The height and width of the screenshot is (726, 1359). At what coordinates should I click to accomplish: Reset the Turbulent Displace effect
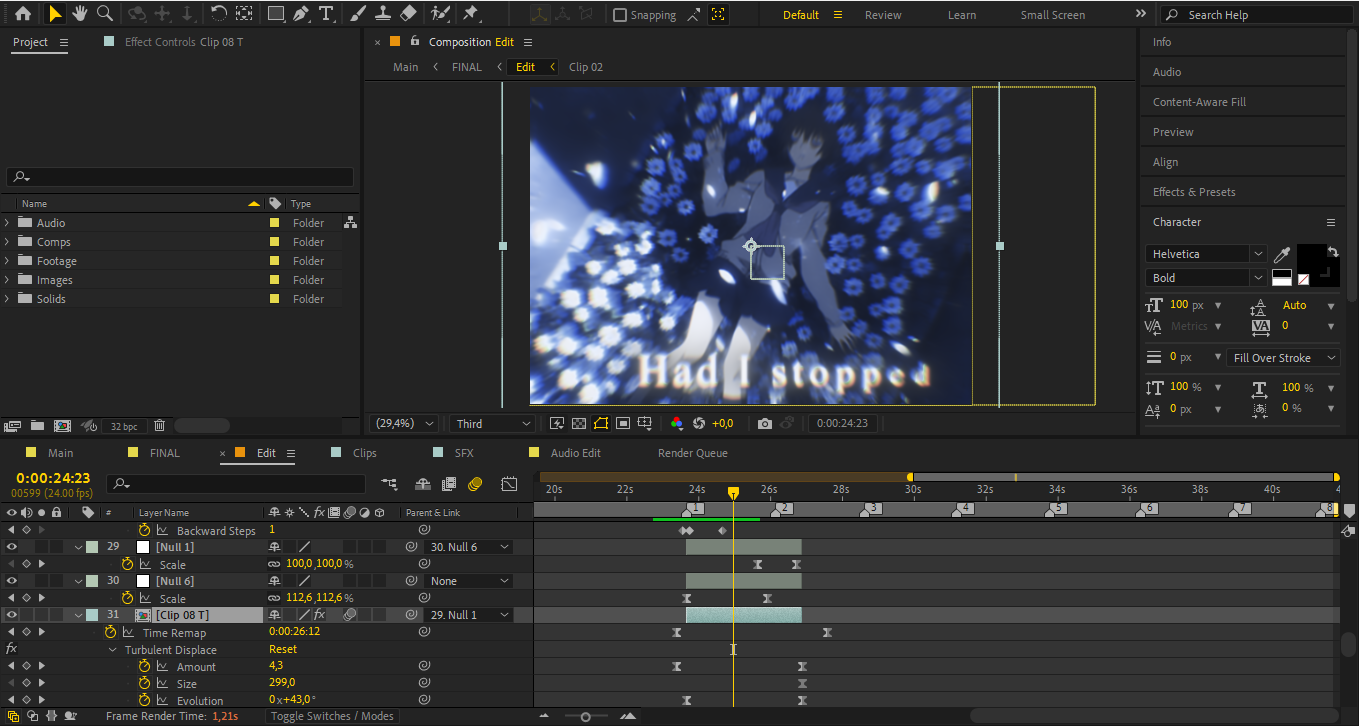pos(283,649)
